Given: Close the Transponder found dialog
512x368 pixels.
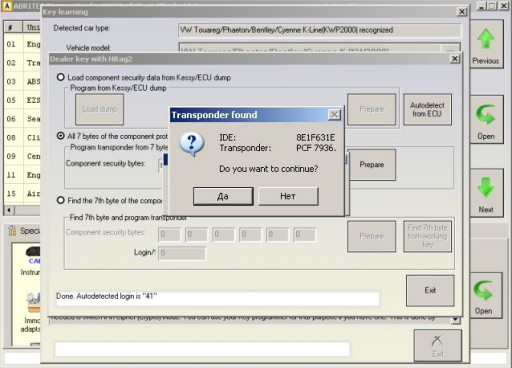Looking at the screenshot, I should point(334,115).
